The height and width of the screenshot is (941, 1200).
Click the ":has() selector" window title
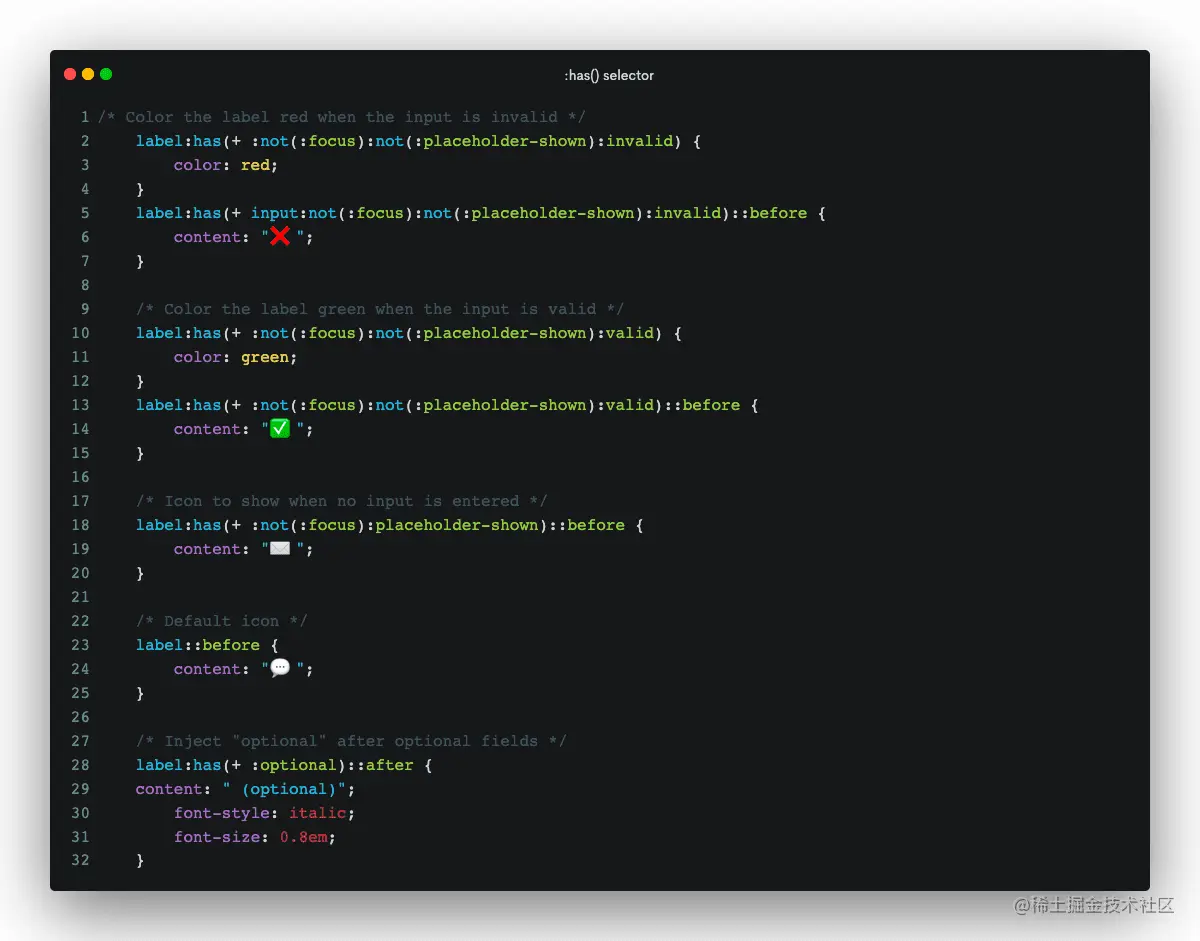609,75
